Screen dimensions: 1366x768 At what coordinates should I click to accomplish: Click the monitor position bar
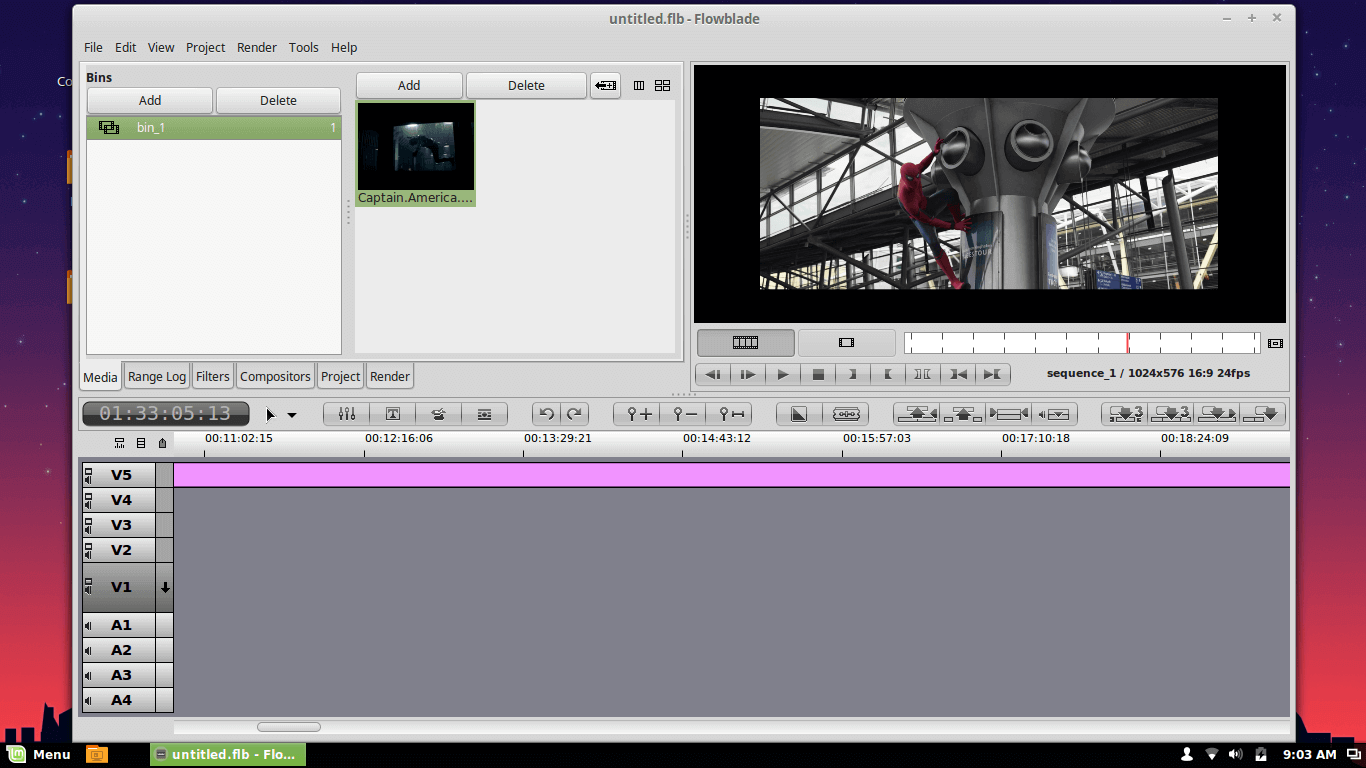pos(1082,343)
